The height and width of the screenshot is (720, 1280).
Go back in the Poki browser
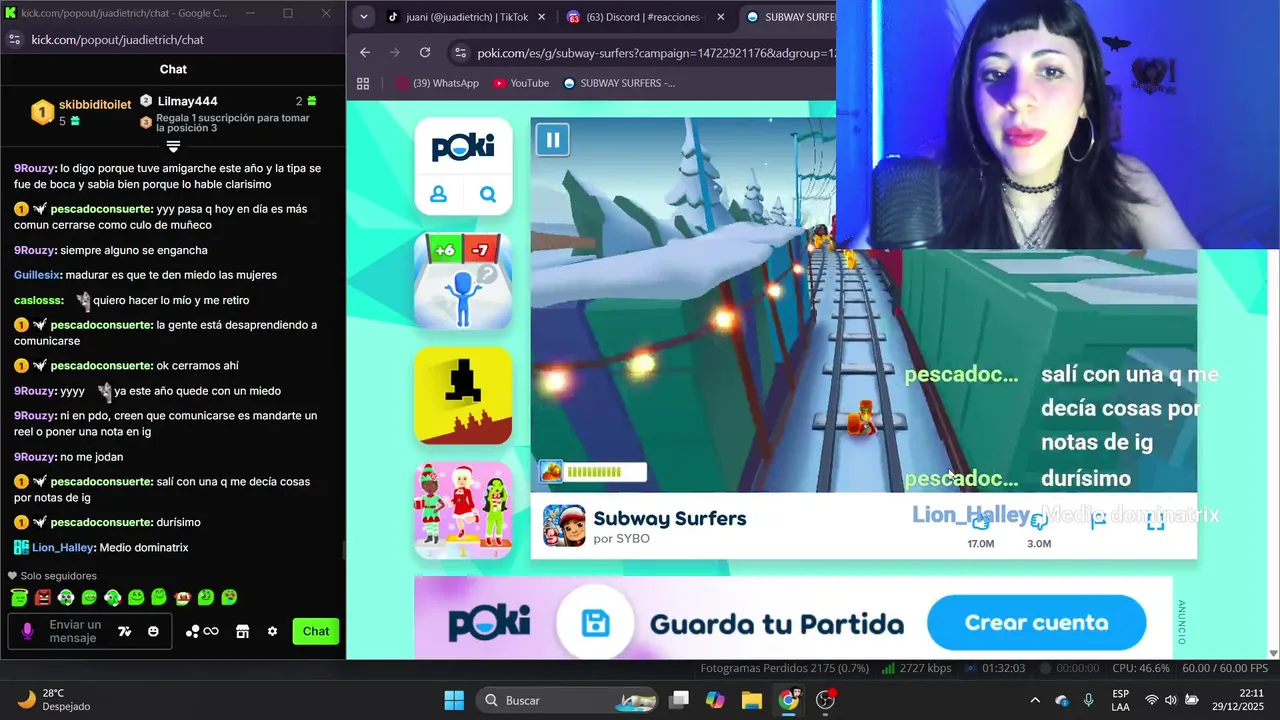(365, 52)
